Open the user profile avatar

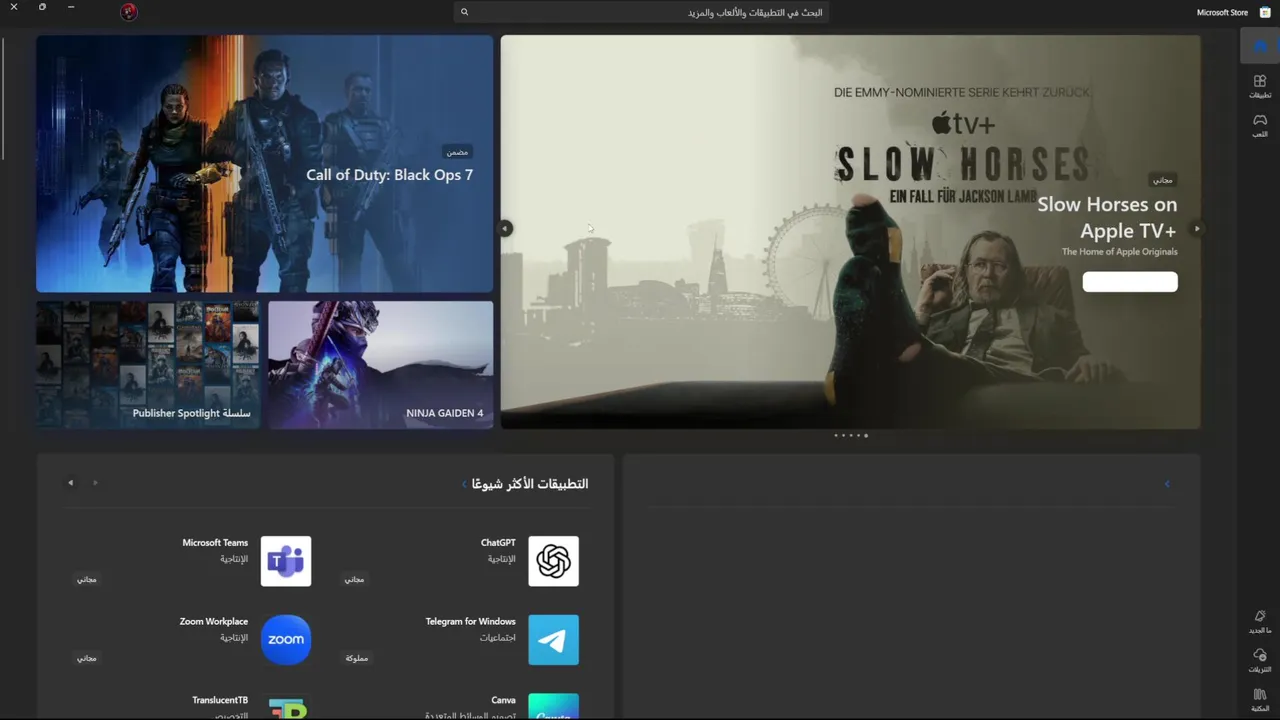click(x=128, y=12)
